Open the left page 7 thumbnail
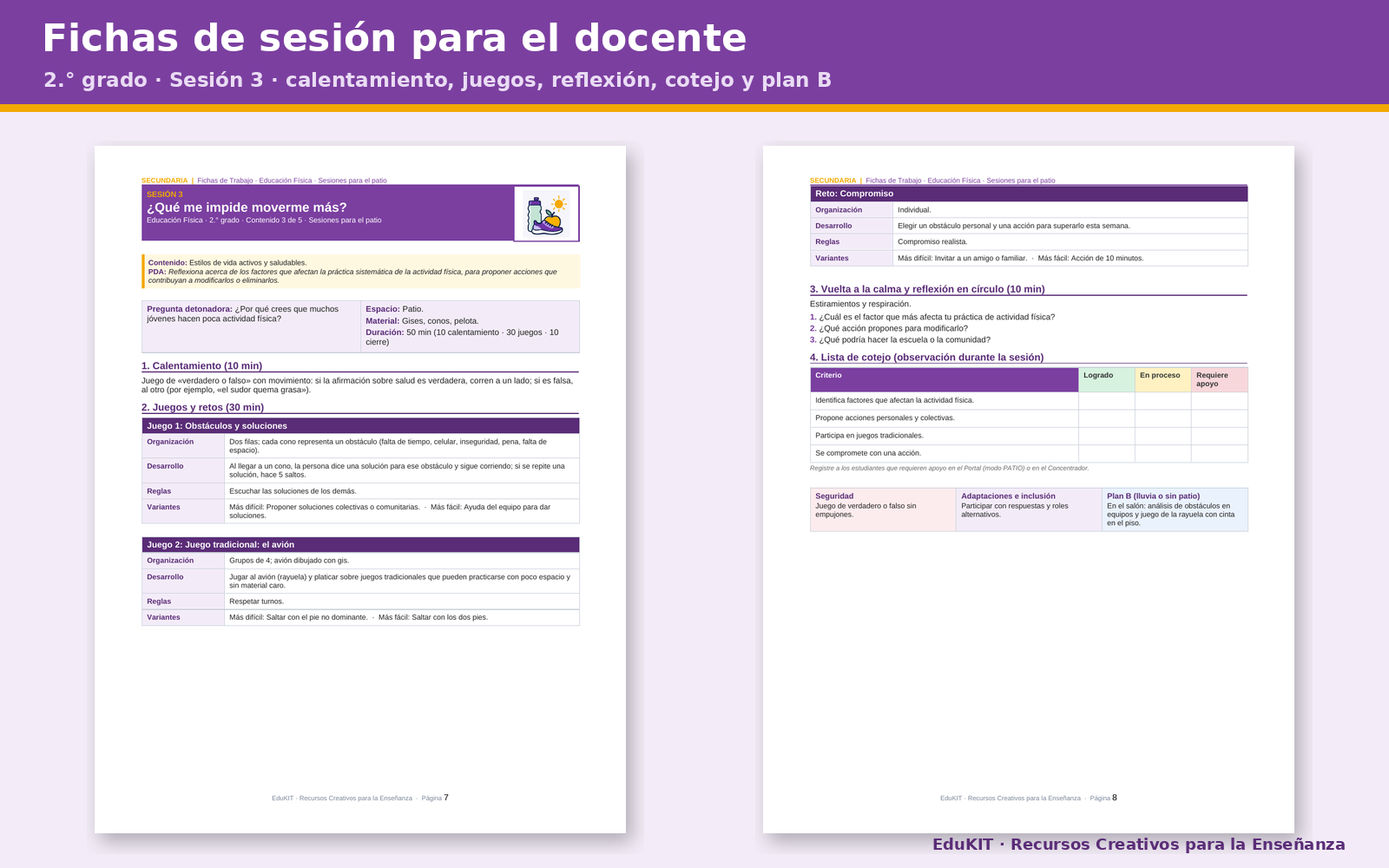This screenshot has width=1389, height=868. coord(360,490)
